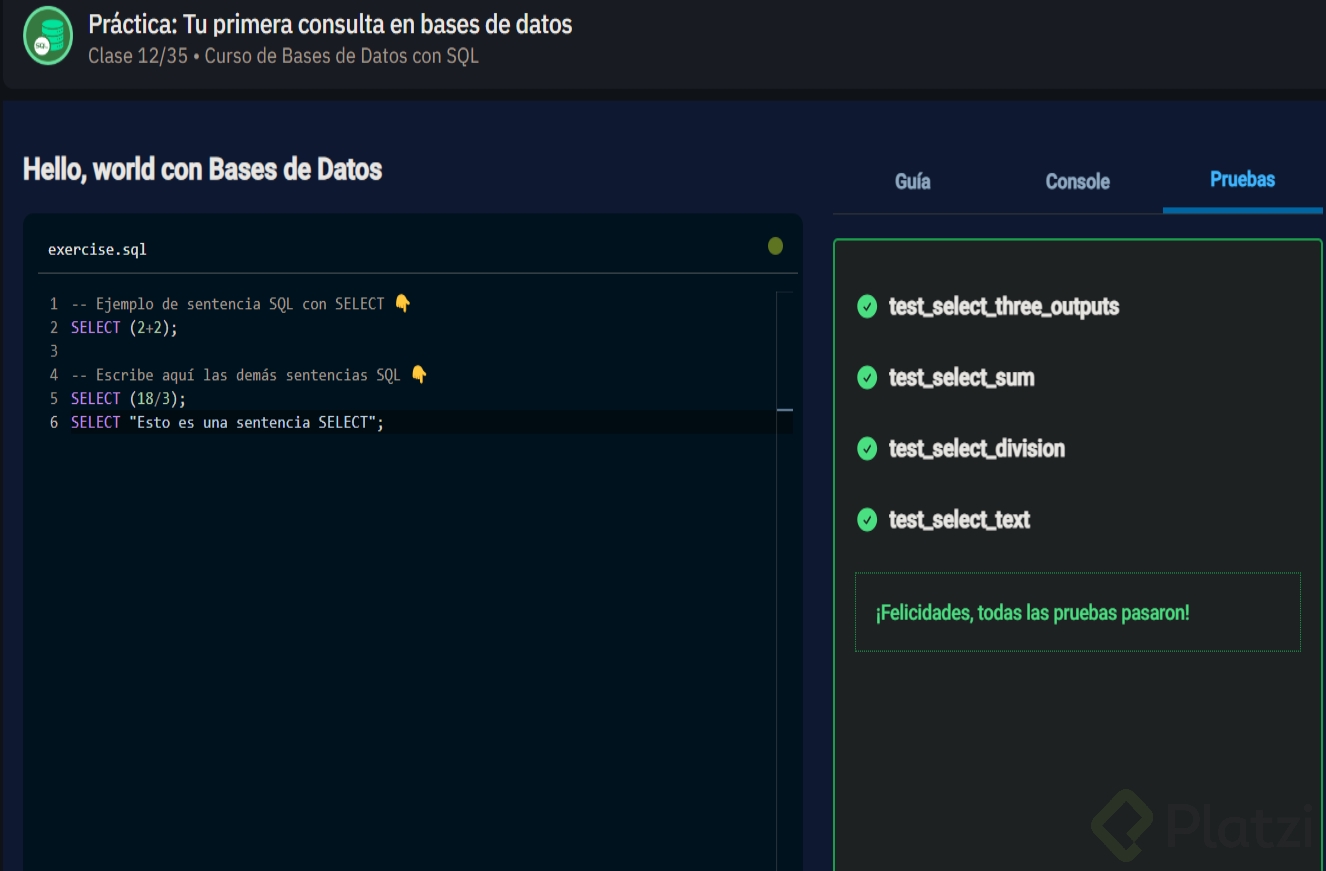Click empty line 3 in the editor
1326x871 pixels.
420,351
